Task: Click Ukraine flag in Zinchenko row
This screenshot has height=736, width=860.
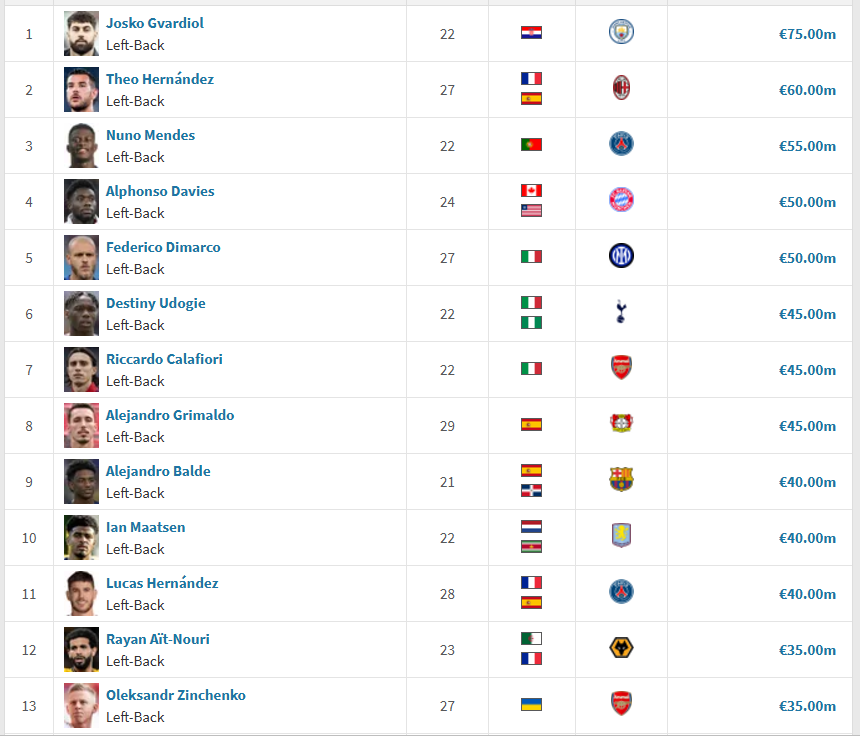Action: pyautogui.click(x=531, y=704)
